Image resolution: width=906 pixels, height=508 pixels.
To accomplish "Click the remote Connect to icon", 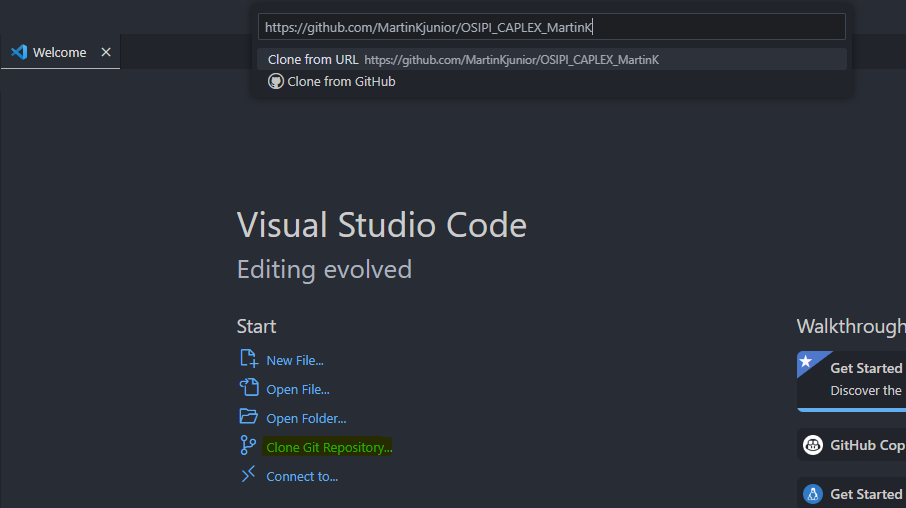I will [x=248, y=475].
